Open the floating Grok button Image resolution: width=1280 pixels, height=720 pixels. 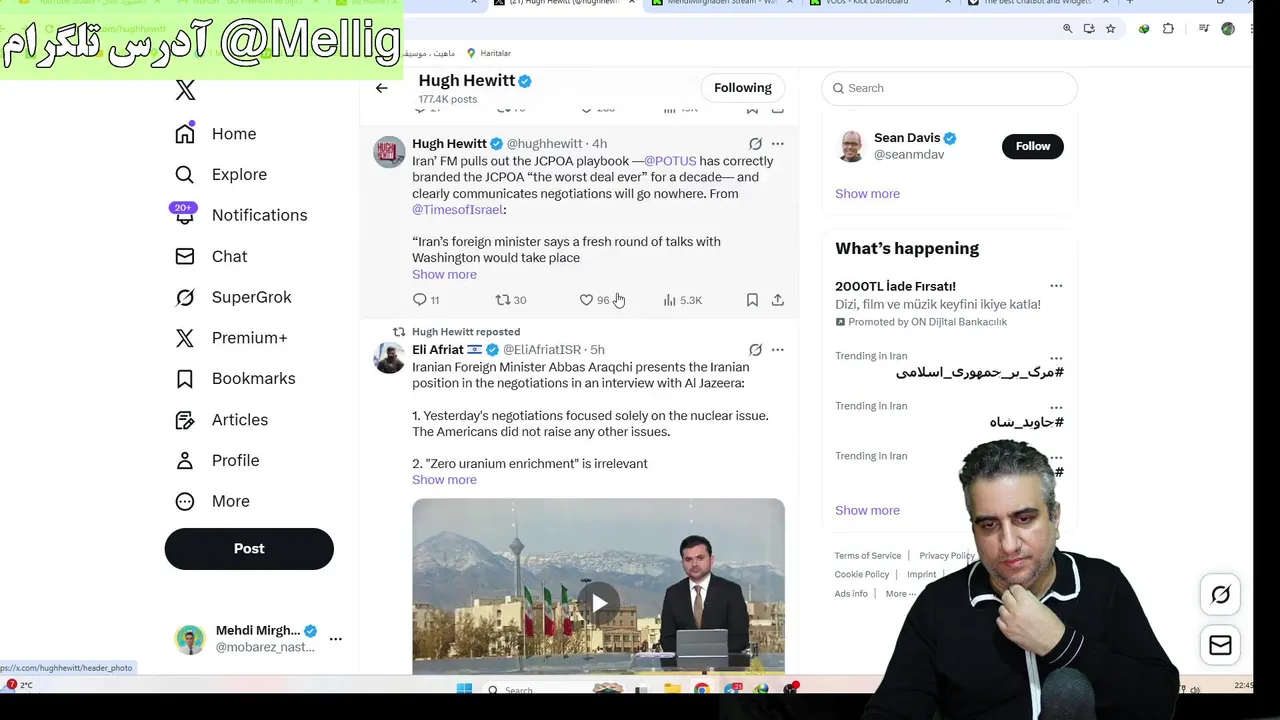point(1221,595)
